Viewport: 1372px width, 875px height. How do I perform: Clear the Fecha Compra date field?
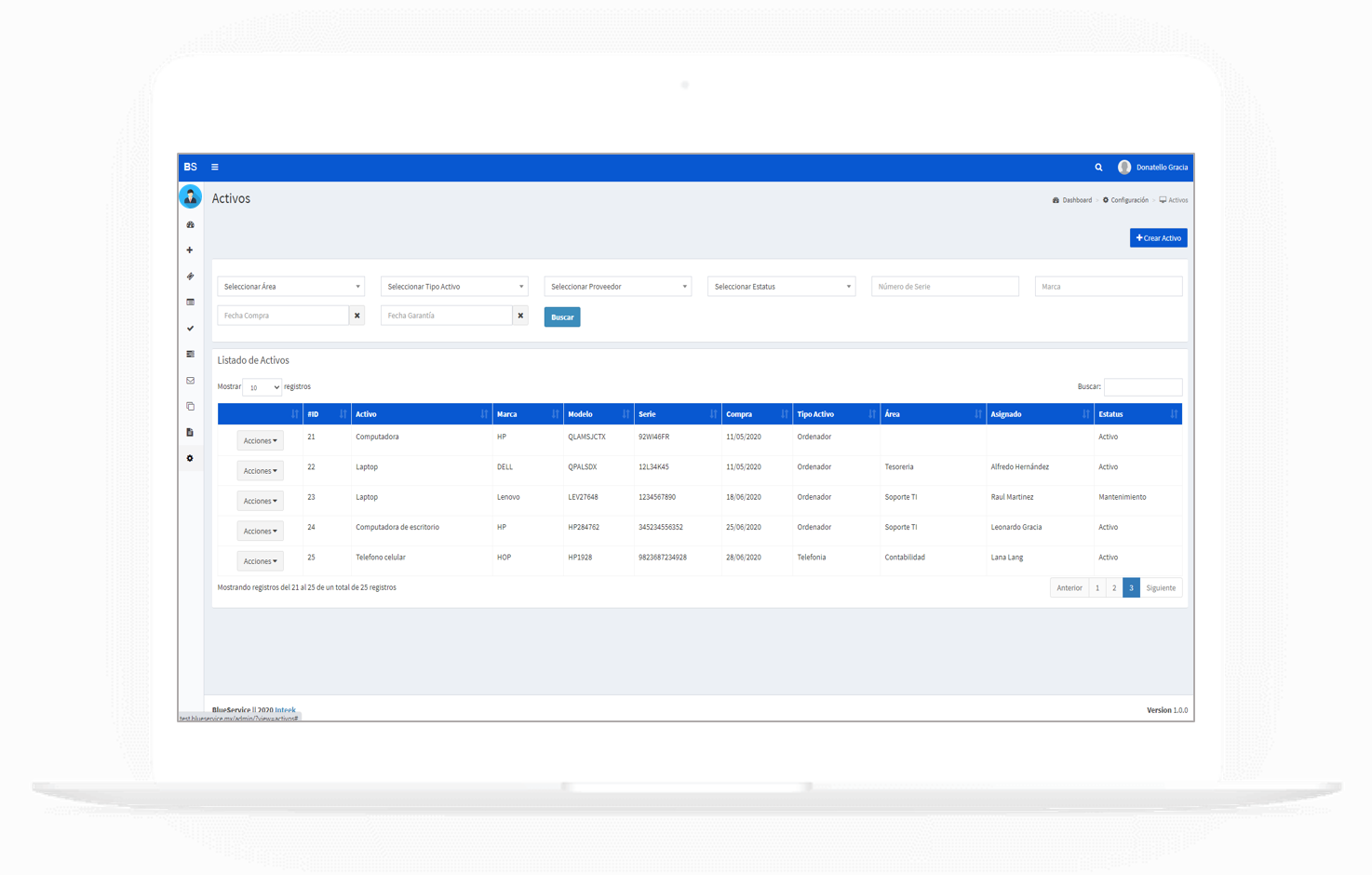coord(356,316)
